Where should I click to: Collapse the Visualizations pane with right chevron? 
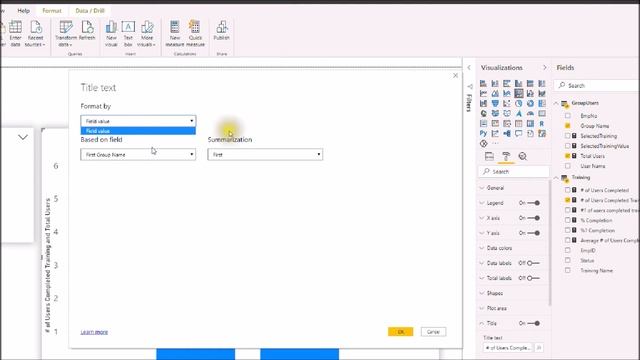pos(544,67)
